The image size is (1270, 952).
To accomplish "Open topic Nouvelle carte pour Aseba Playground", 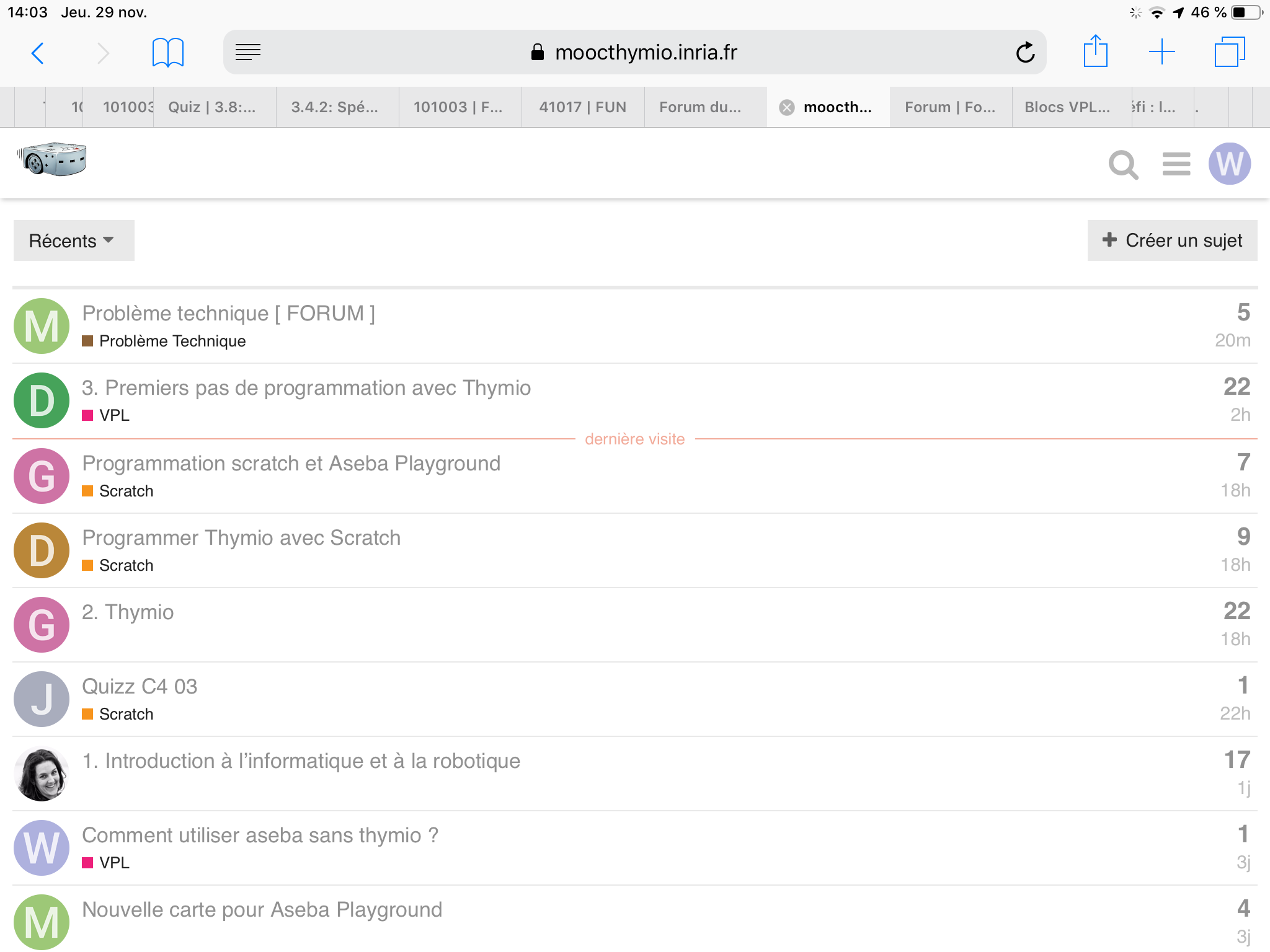I will 262,909.
